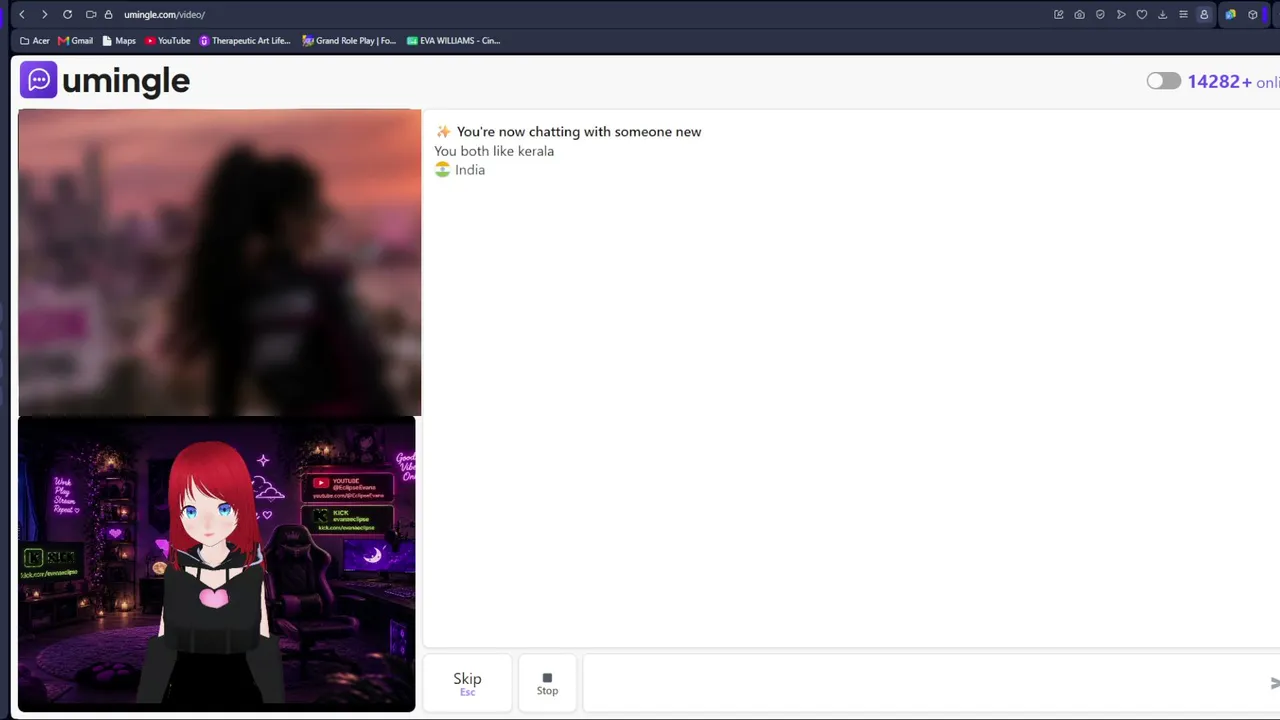This screenshot has height=720, width=1280.
Task: Open the easy setup sliders icon
Action: [1183, 14]
